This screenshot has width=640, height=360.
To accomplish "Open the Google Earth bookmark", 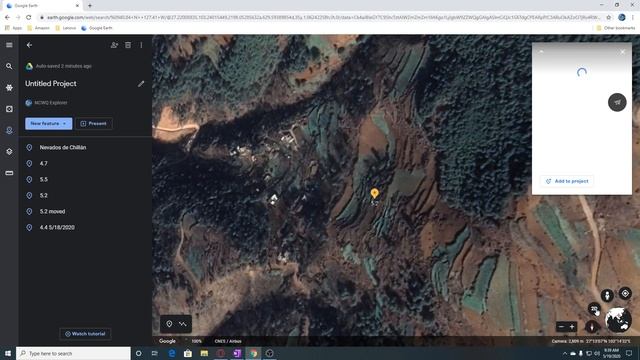I will [x=97, y=28].
